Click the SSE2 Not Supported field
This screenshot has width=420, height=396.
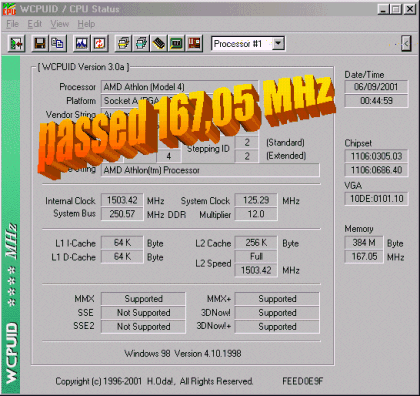click(x=143, y=327)
